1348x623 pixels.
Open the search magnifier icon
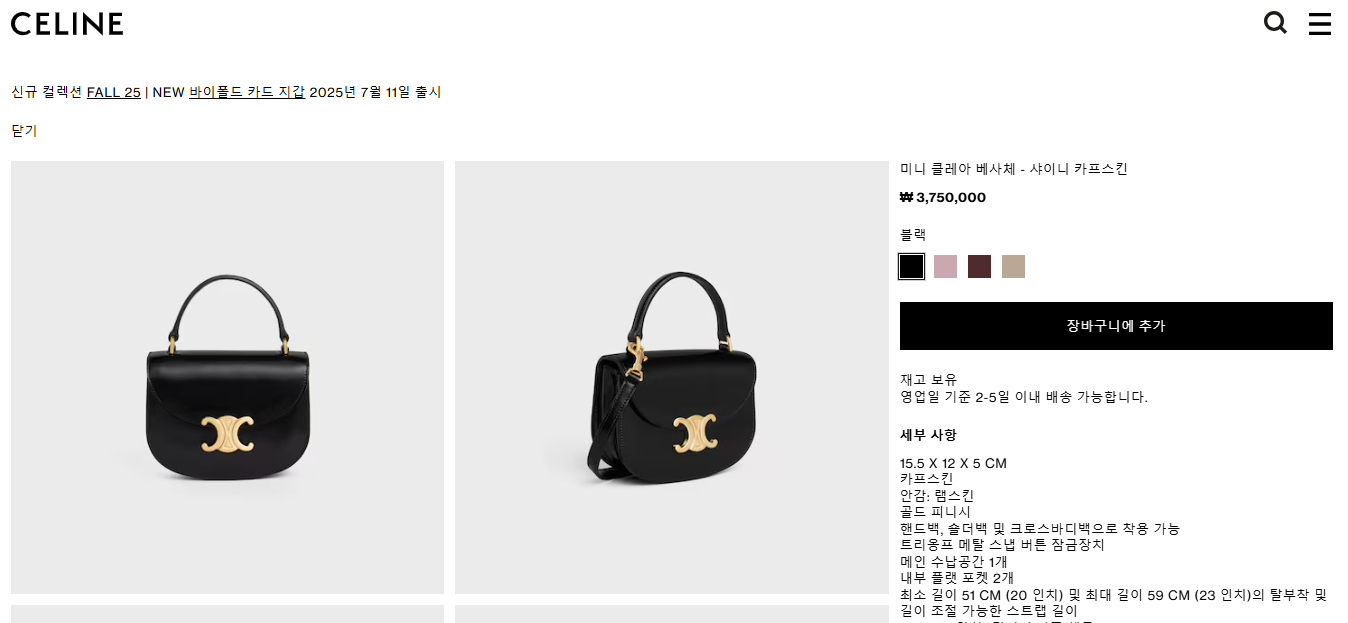pos(1275,23)
